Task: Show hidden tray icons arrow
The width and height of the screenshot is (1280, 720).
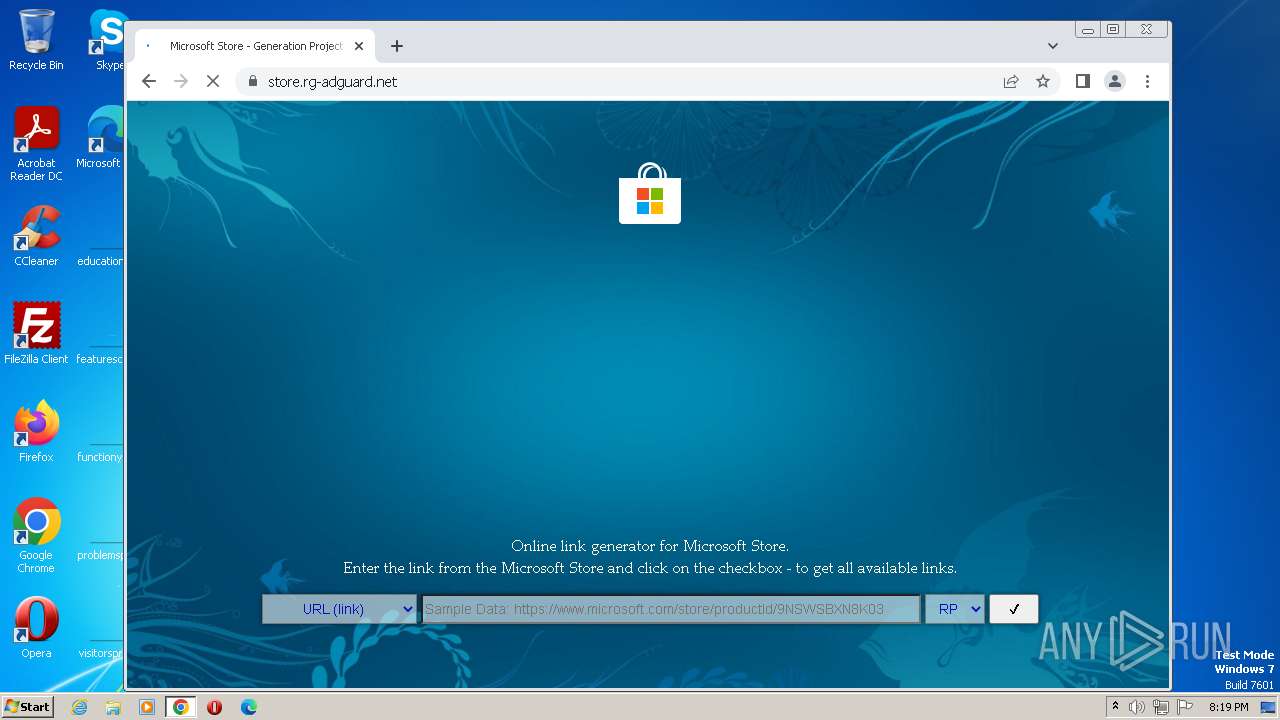Action: [1115, 706]
